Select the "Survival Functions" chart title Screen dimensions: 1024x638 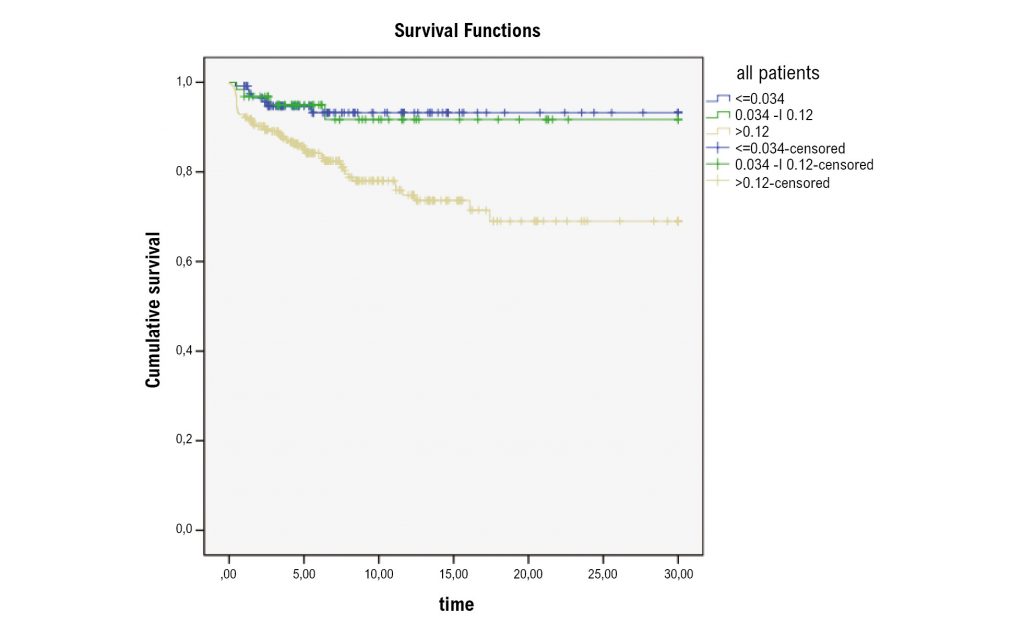[x=467, y=31]
